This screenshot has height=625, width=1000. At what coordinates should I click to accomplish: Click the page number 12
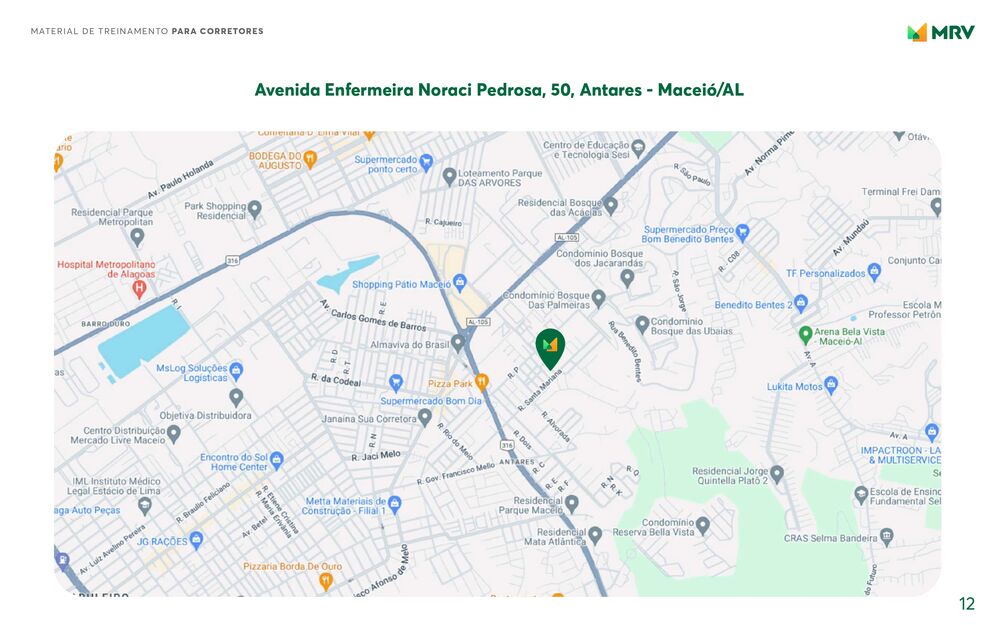click(x=967, y=603)
